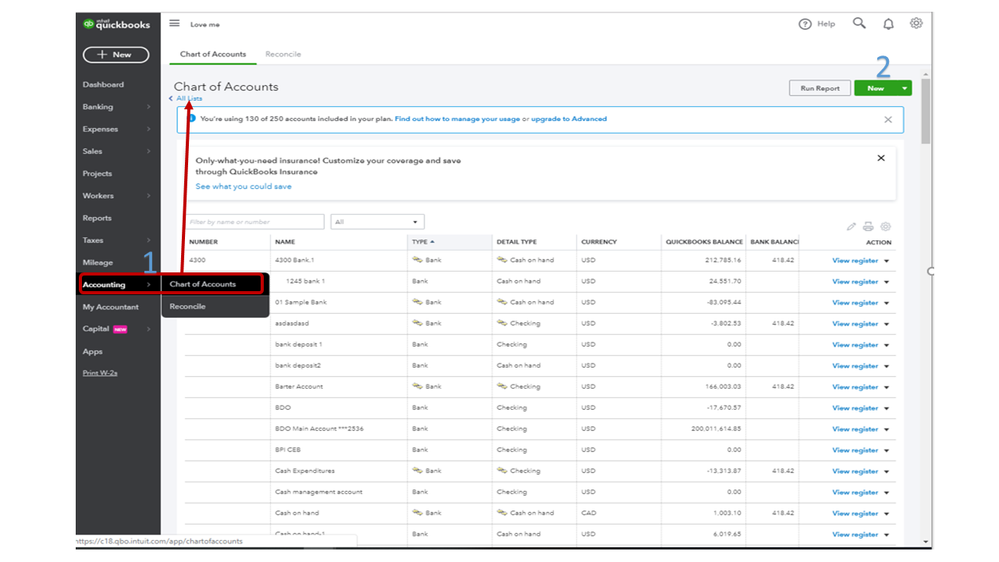The width and height of the screenshot is (999, 562).
Task: Expand action menu for 4300 Bank.1 row
Action: pyautogui.click(x=886, y=261)
